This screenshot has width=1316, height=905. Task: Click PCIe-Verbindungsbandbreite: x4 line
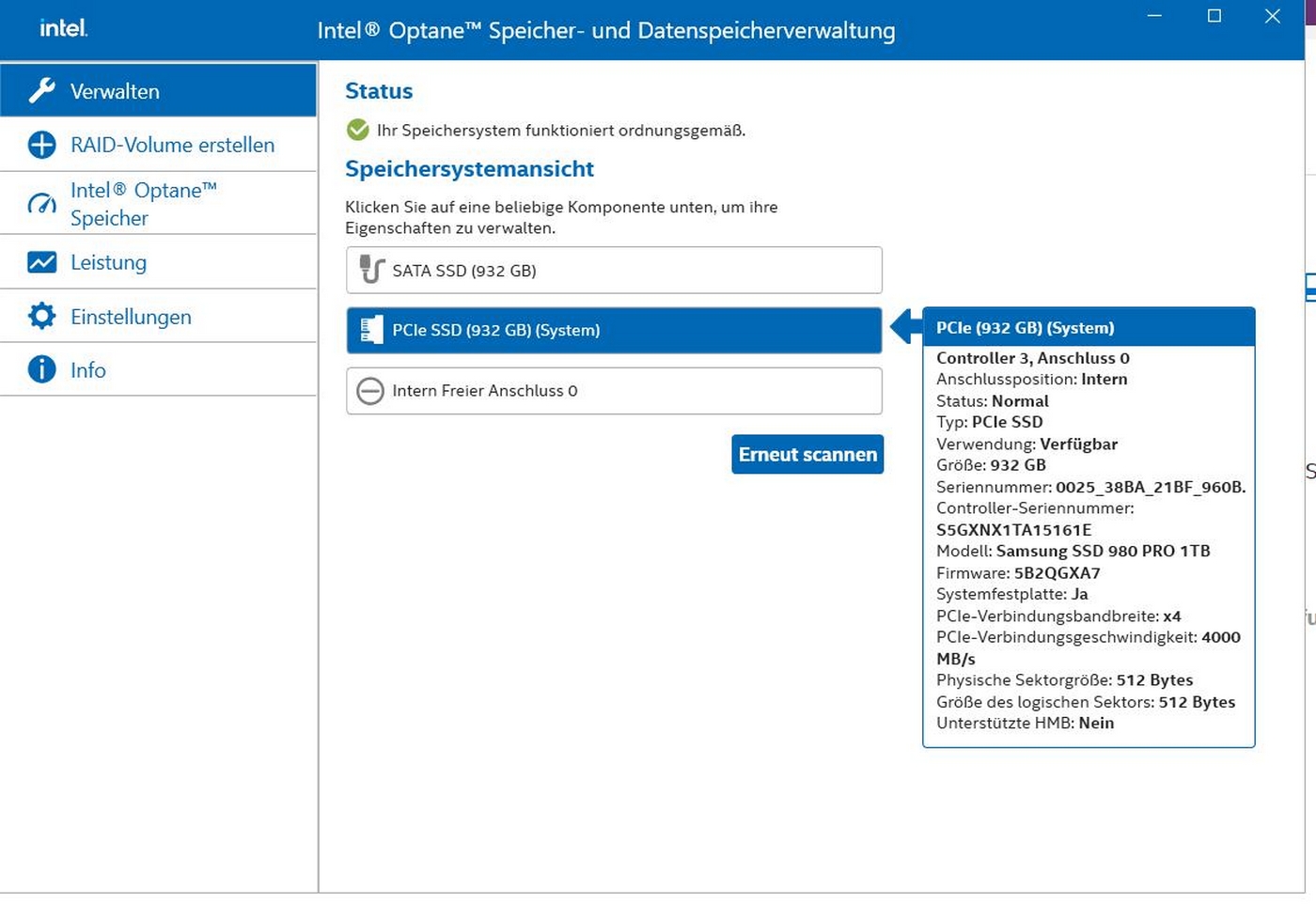[x=1058, y=616]
